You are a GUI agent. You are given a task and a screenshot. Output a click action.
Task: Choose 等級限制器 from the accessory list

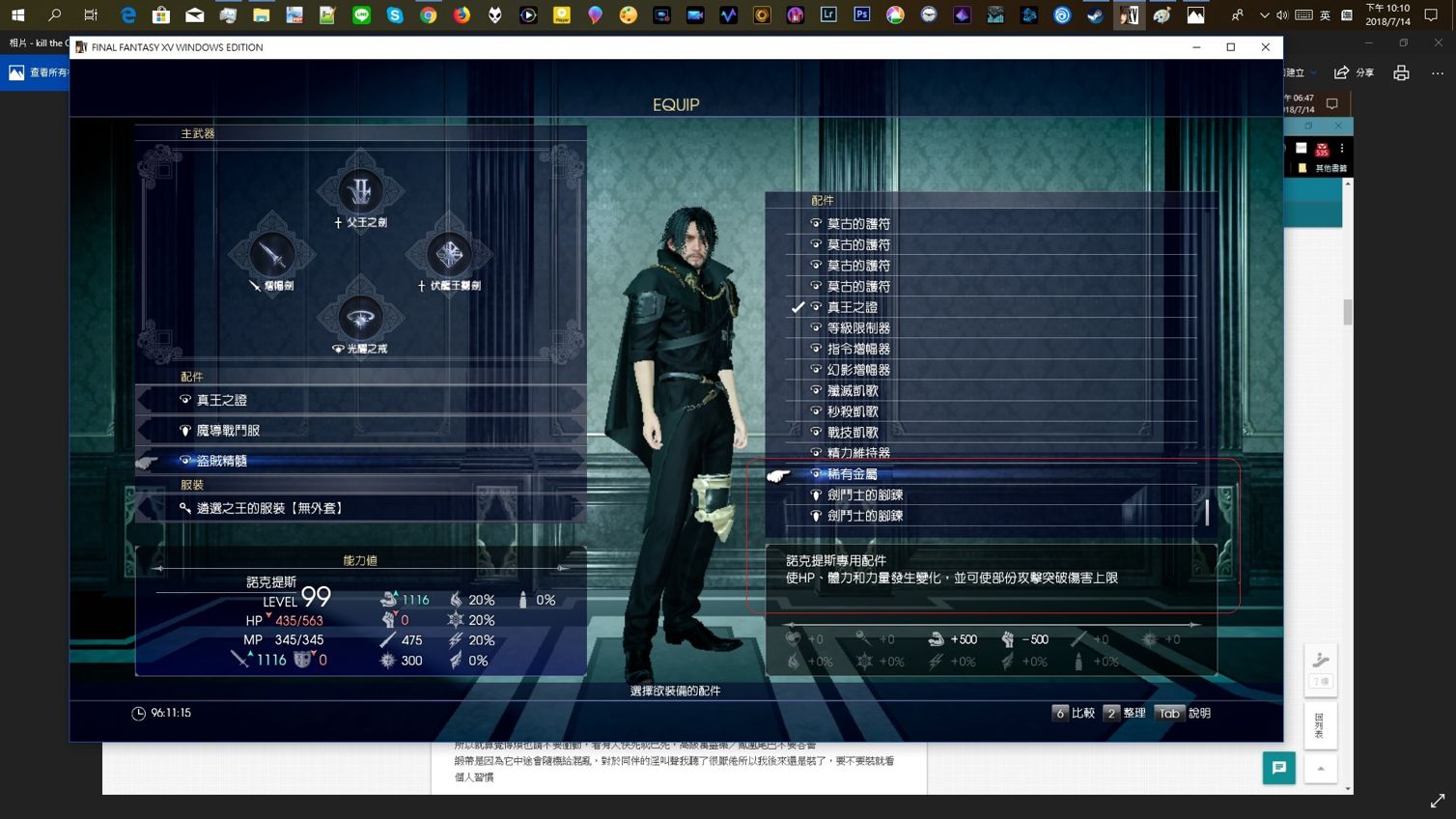(x=993, y=328)
